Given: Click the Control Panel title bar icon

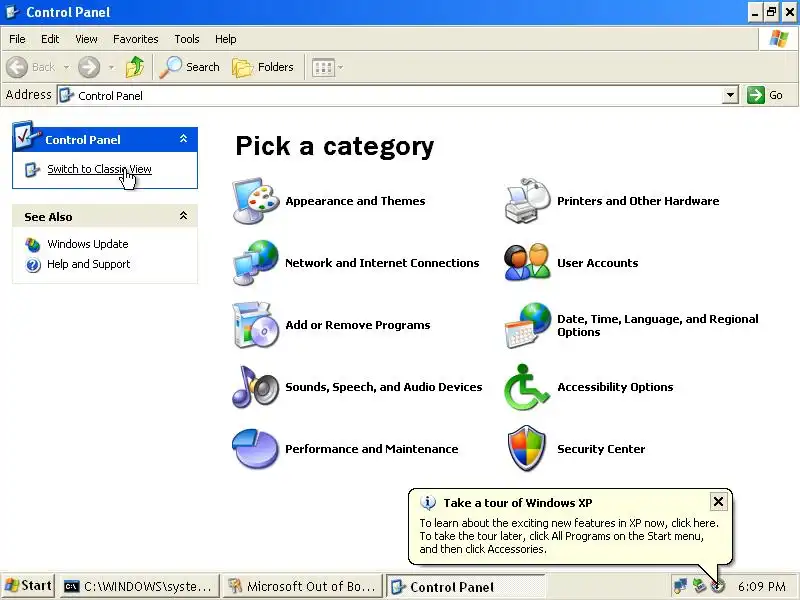Looking at the screenshot, I should 12,12.
